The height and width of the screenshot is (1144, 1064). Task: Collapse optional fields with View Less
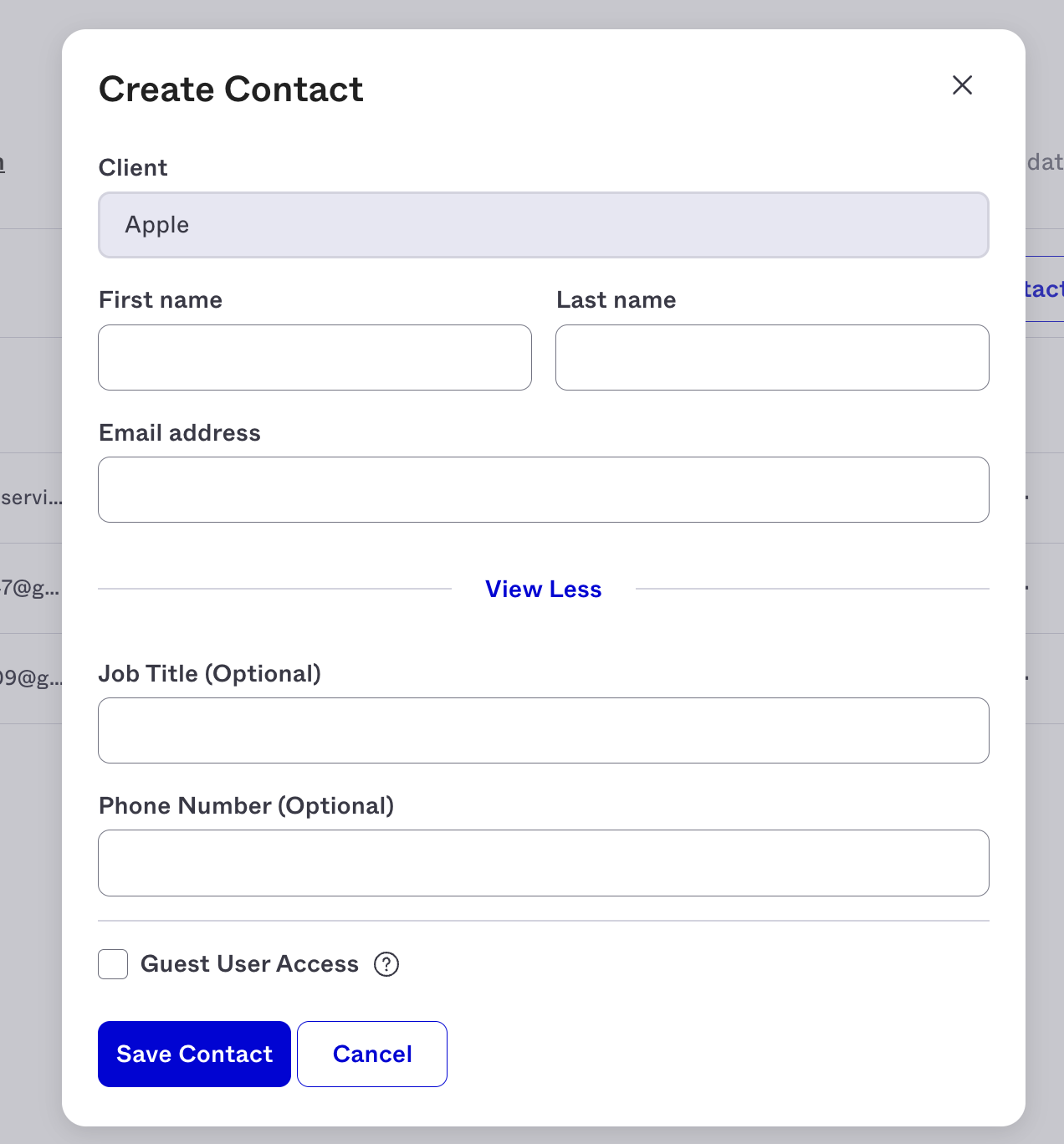pyautogui.click(x=544, y=590)
